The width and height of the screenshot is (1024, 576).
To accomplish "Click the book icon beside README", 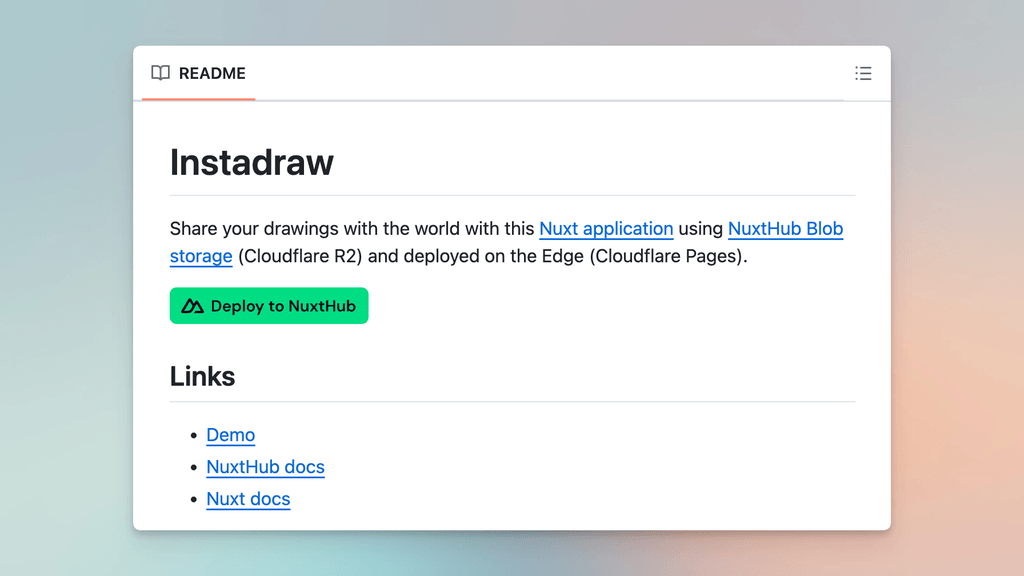I will pyautogui.click(x=160, y=73).
